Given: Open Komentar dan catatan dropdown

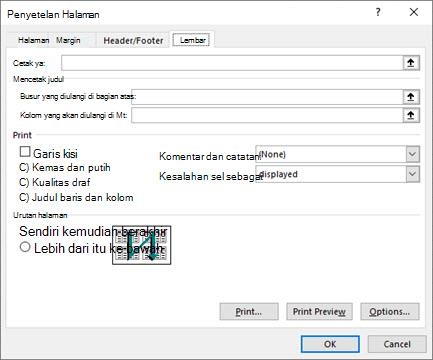Looking at the screenshot, I should click(412, 154).
